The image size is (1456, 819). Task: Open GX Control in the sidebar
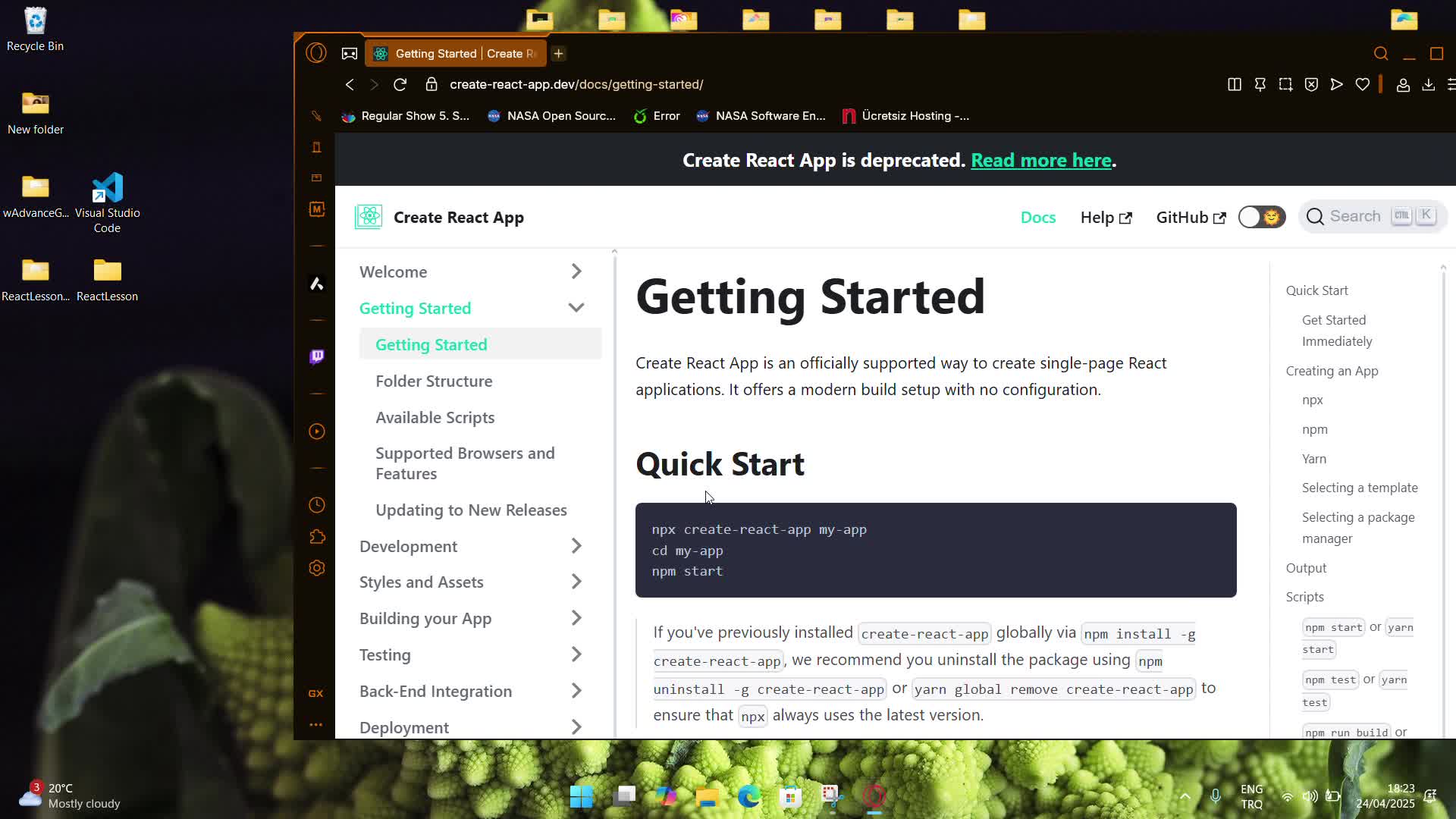tap(316, 693)
